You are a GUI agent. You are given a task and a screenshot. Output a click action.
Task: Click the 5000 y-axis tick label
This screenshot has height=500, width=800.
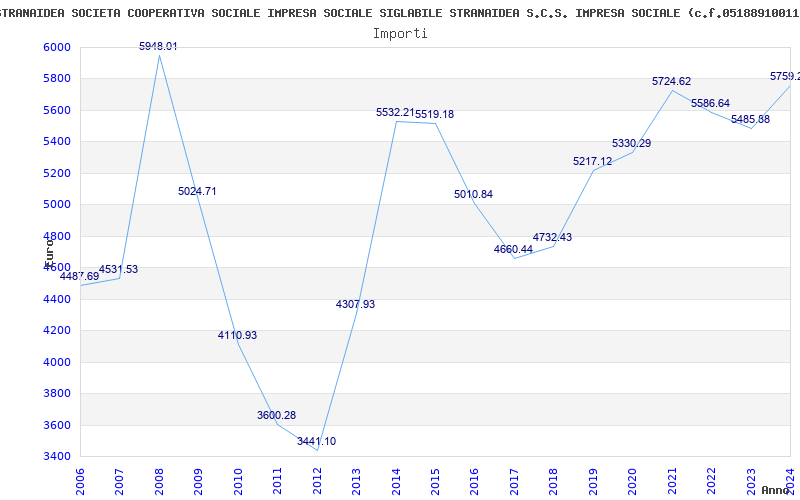point(57,205)
